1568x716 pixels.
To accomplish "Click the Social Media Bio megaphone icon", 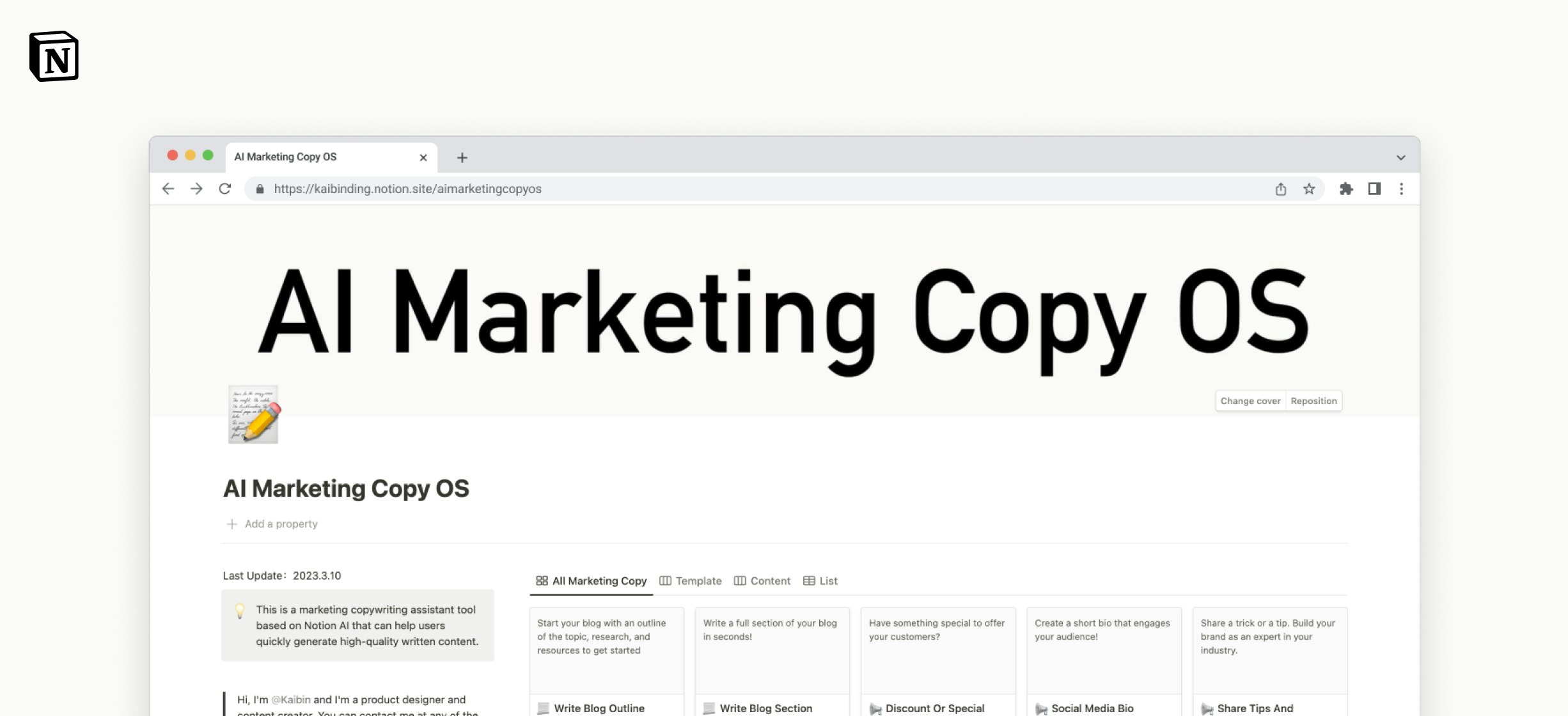I will point(1041,708).
